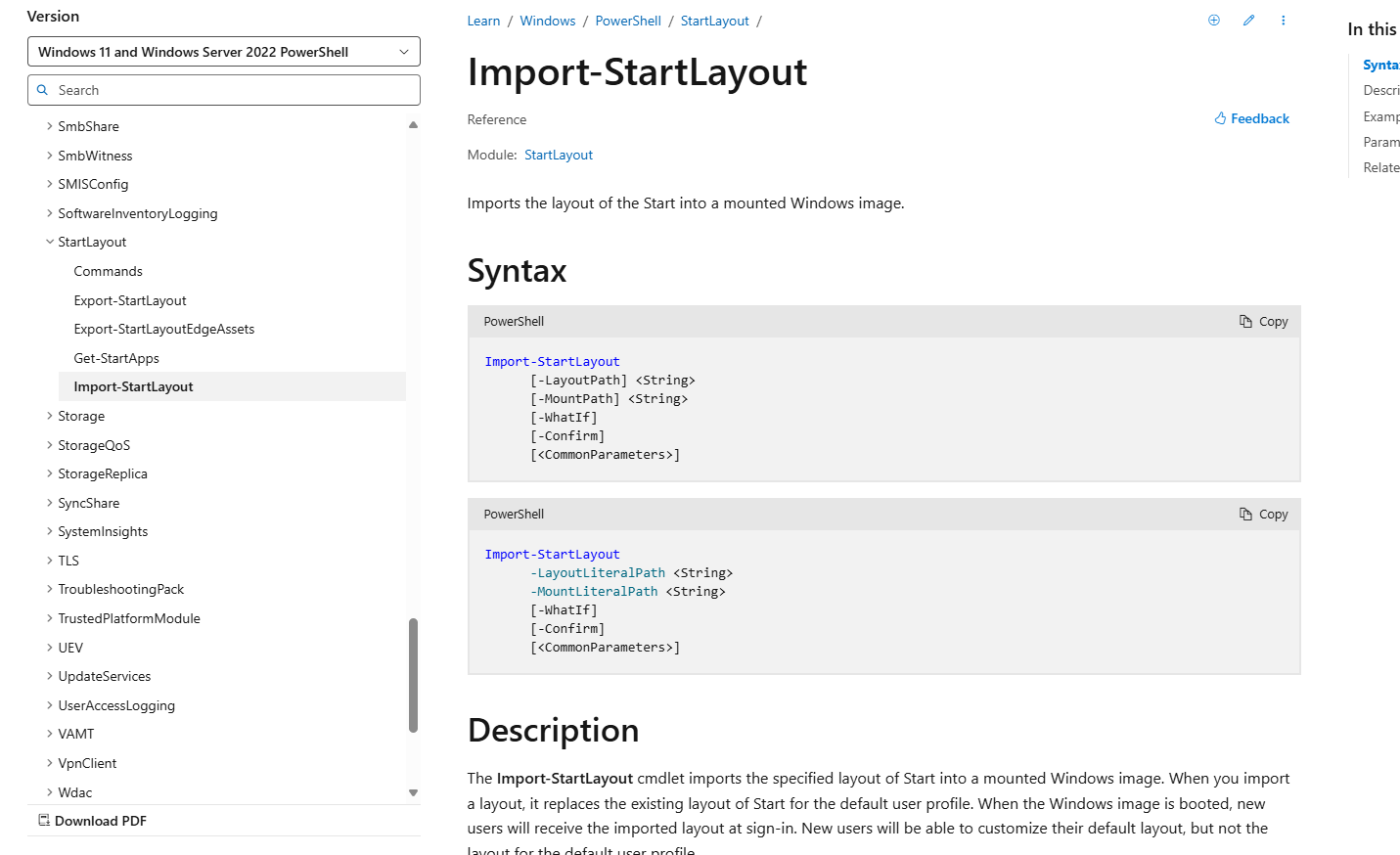This screenshot has height=855, width=1400.
Task: Click the Search filter input field
Action: pyautogui.click(x=235, y=90)
